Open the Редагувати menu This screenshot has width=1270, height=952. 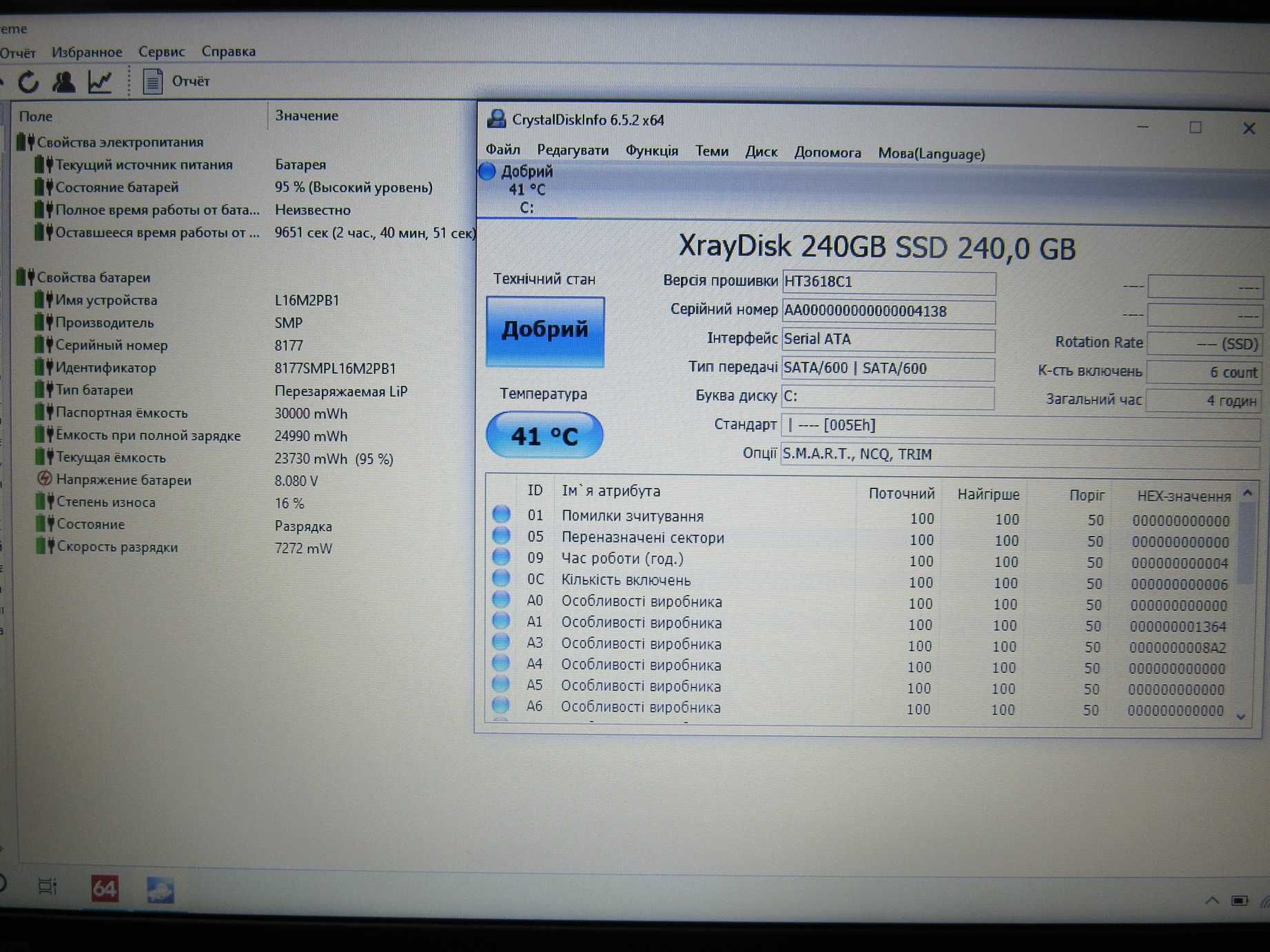[x=573, y=150]
